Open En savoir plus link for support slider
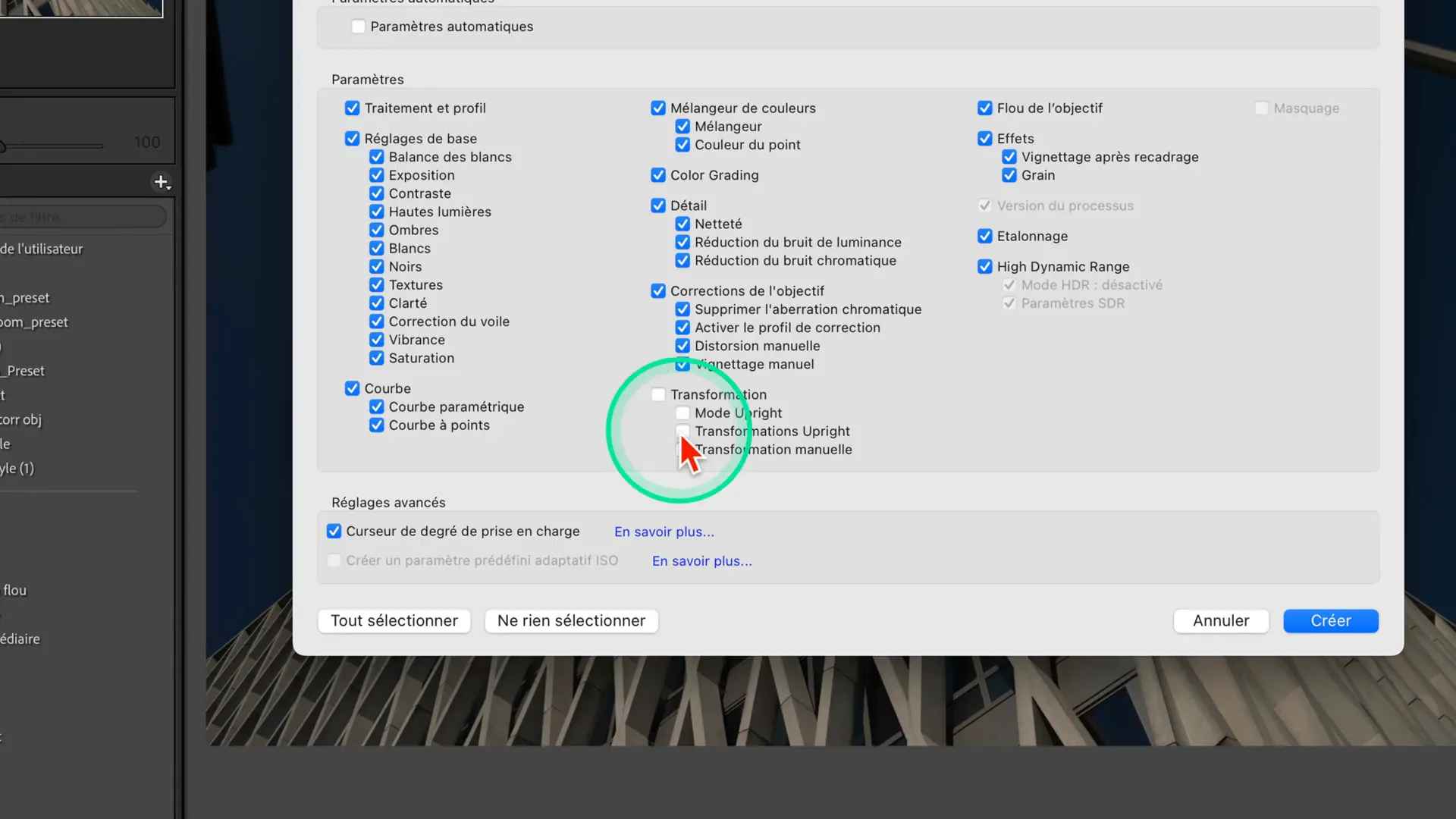This screenshot has height=819, width=1456. (664, 532)
